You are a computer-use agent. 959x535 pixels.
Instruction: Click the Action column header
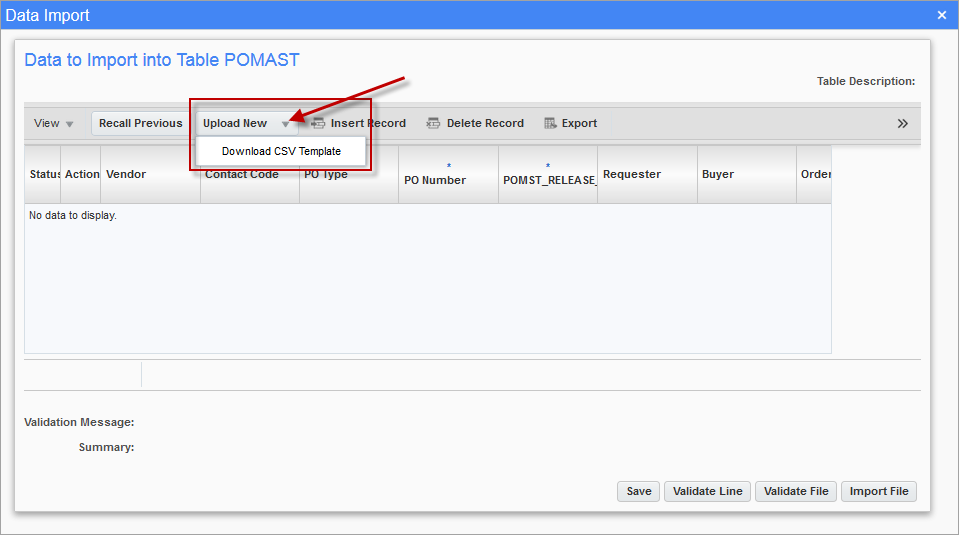[81, 174]
